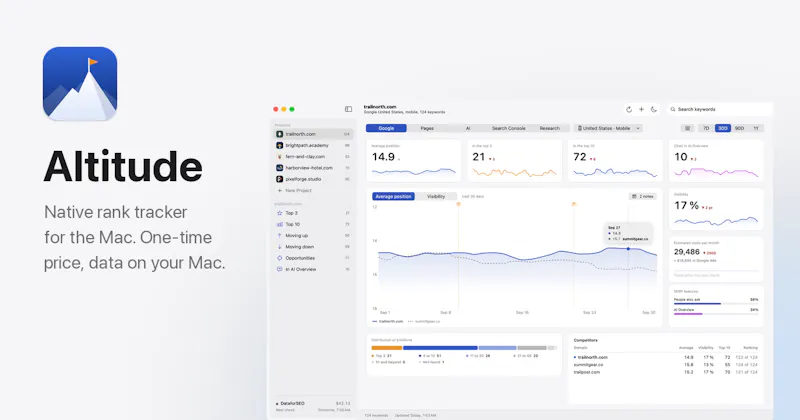The height and width of the screenshot is (420, 800).
Task: Switch to the Search Console tab
Action: (509, 128)
